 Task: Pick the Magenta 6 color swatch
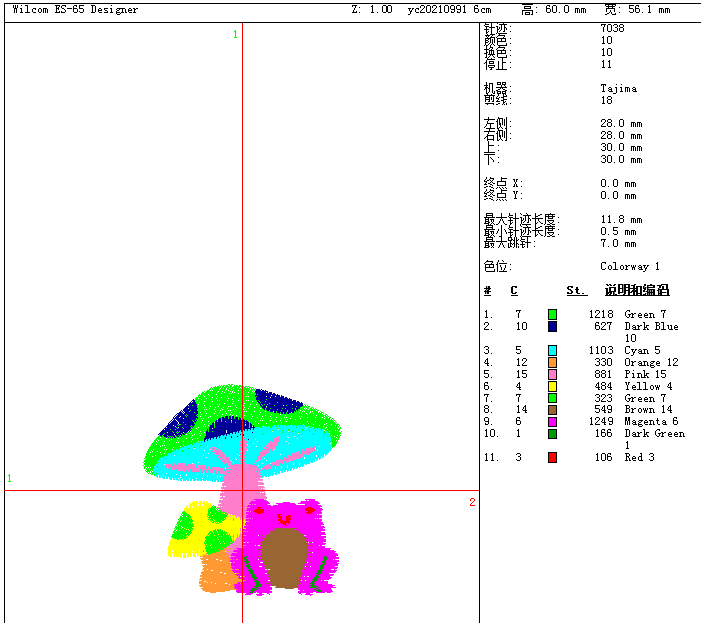[x=552, y=422]
